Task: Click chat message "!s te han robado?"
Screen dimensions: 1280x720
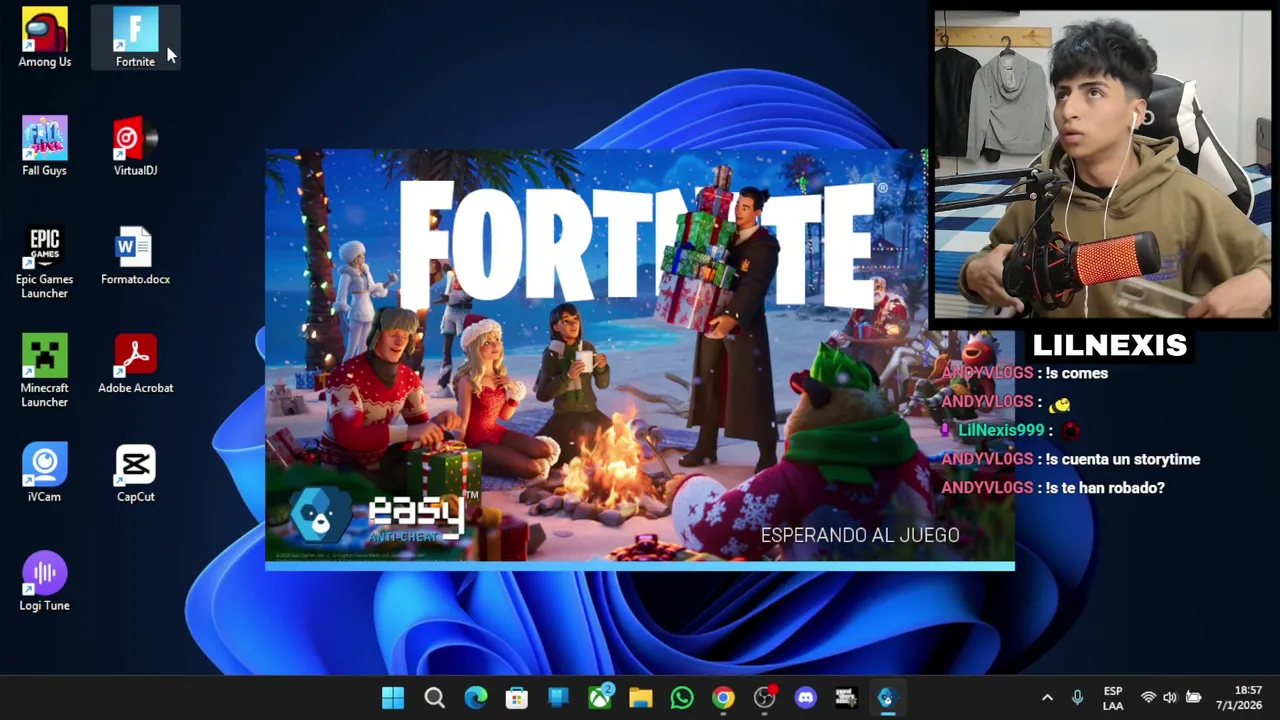Action: (x=1105, y=488)
